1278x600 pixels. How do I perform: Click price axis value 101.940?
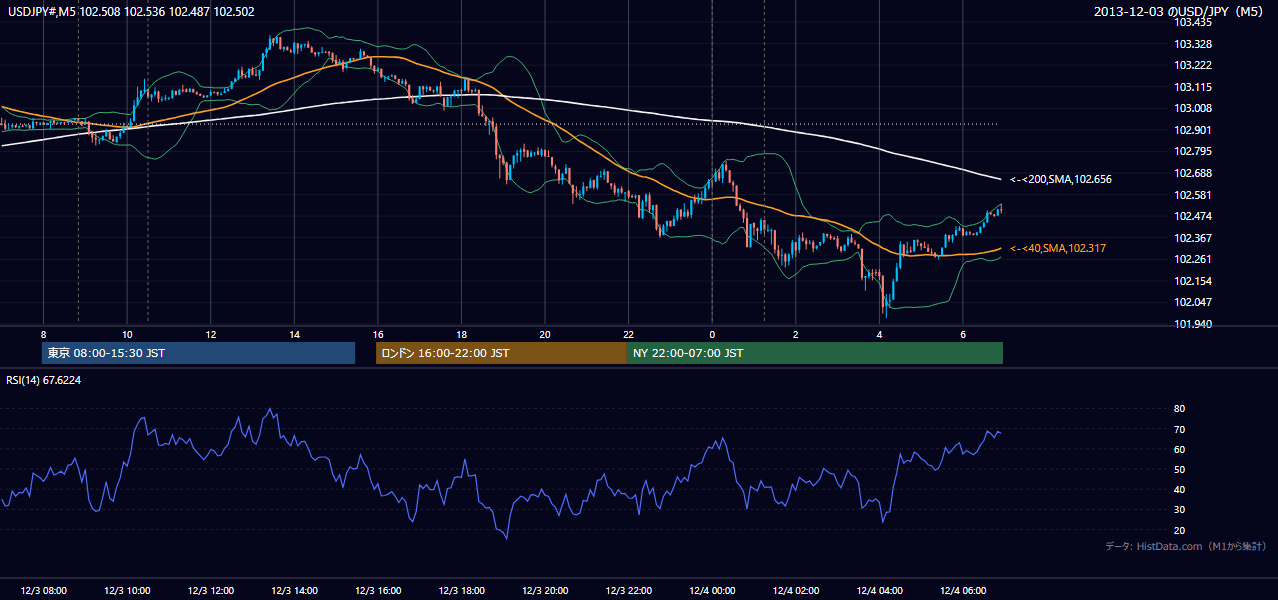pyautogui.click(x=1193, y=324)
